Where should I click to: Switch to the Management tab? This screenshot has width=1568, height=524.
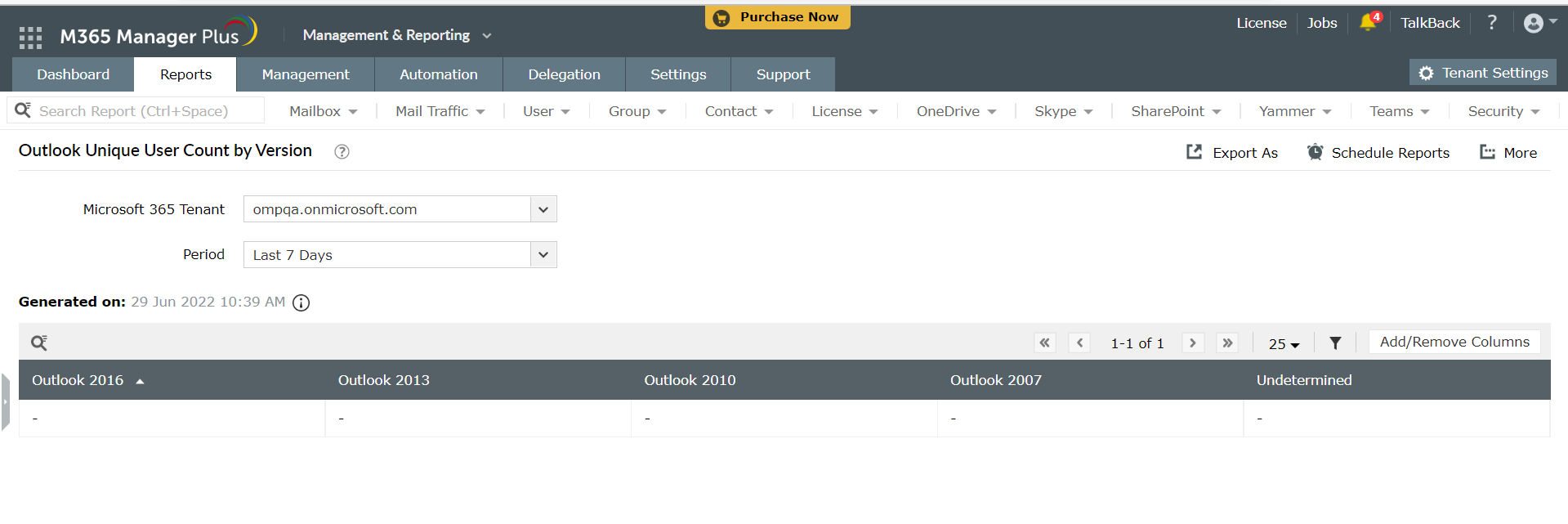306,74
